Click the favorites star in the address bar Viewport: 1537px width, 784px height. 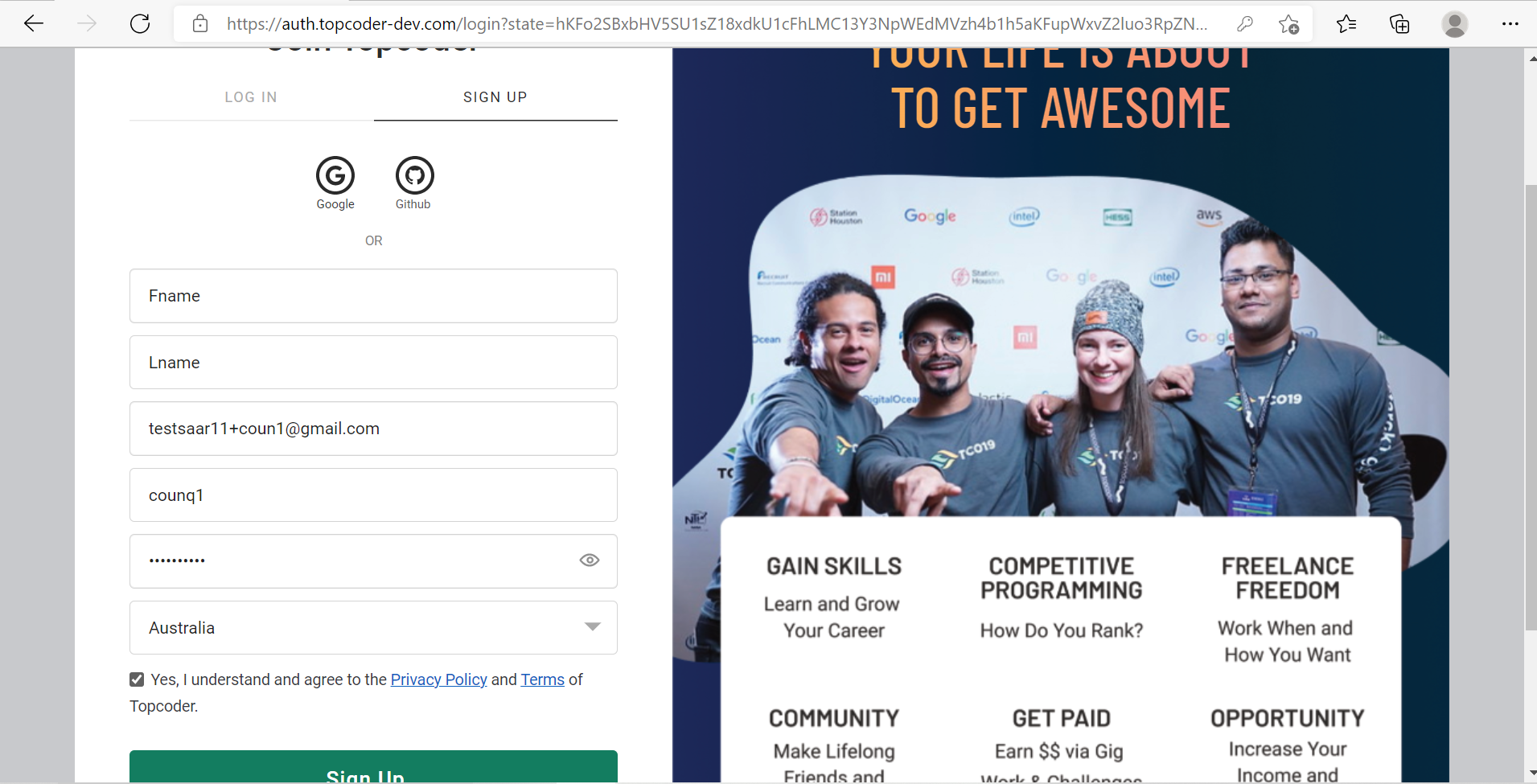coord(1290,25)
